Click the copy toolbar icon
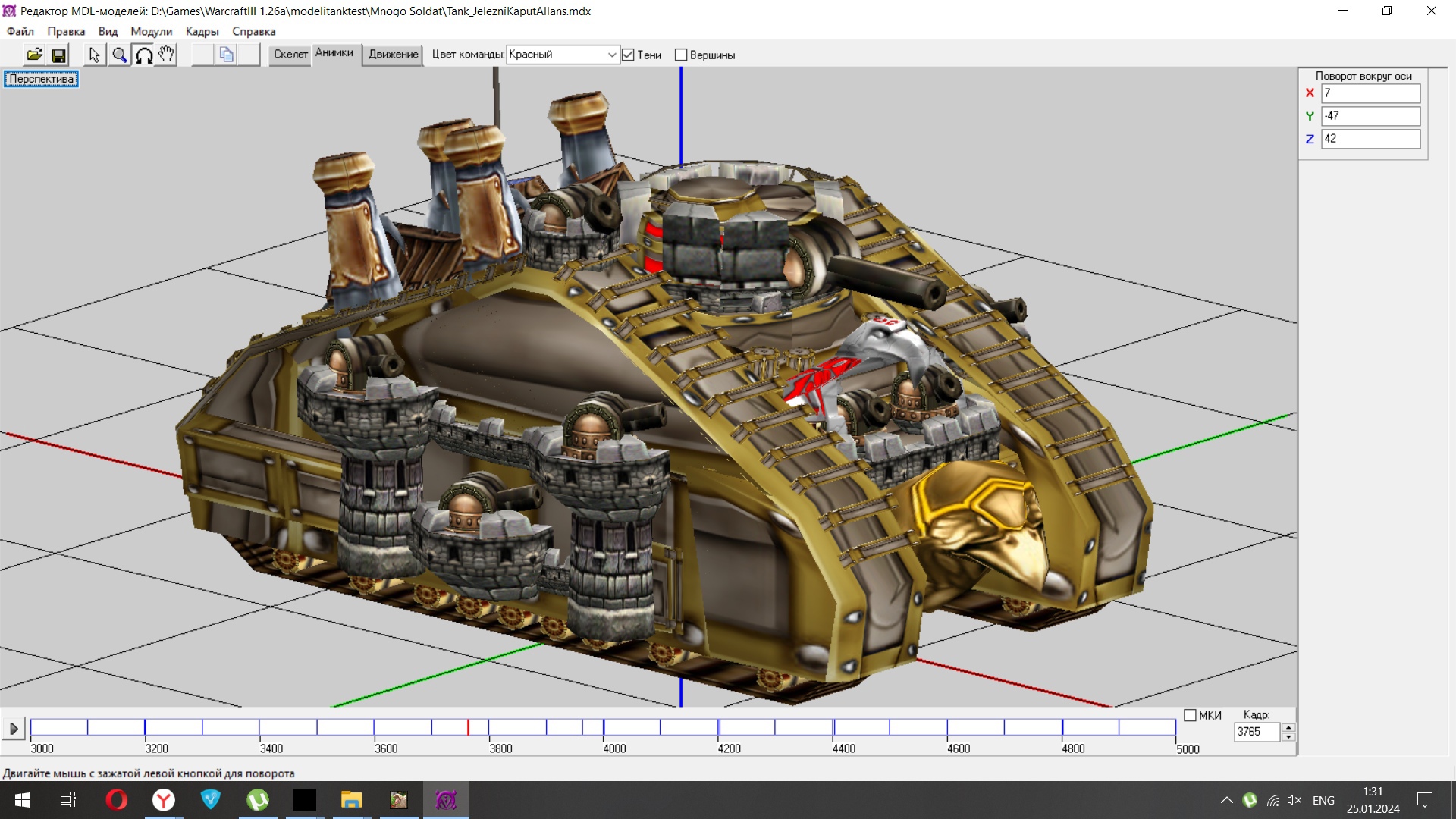Image resolution: width=1456 pixels, height=819 pixels. click(226, 55)
